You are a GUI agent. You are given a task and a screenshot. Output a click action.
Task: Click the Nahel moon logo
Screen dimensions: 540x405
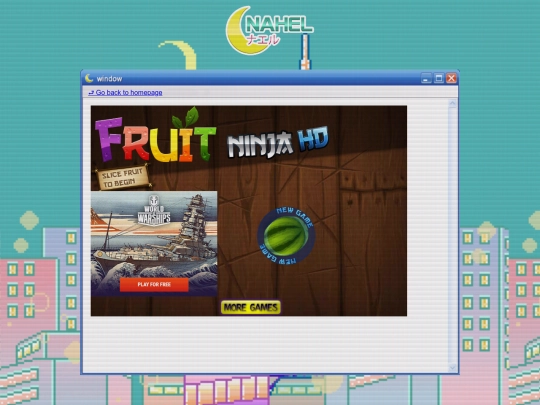[269, 30]
